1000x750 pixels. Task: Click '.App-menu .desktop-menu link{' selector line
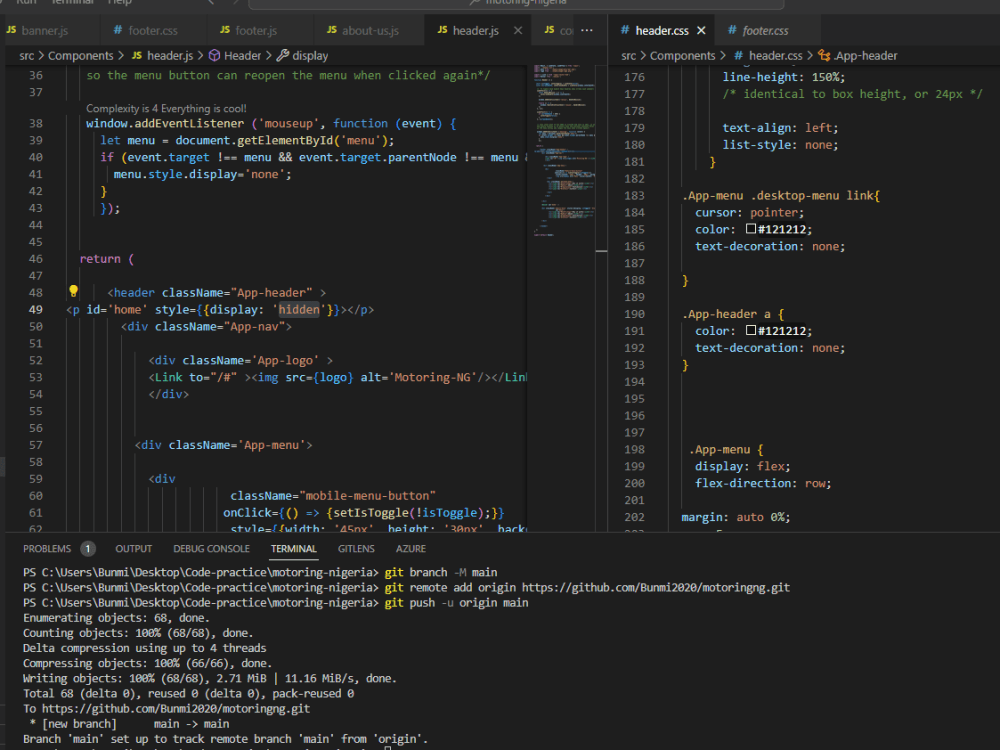click(x=781, y=195)
